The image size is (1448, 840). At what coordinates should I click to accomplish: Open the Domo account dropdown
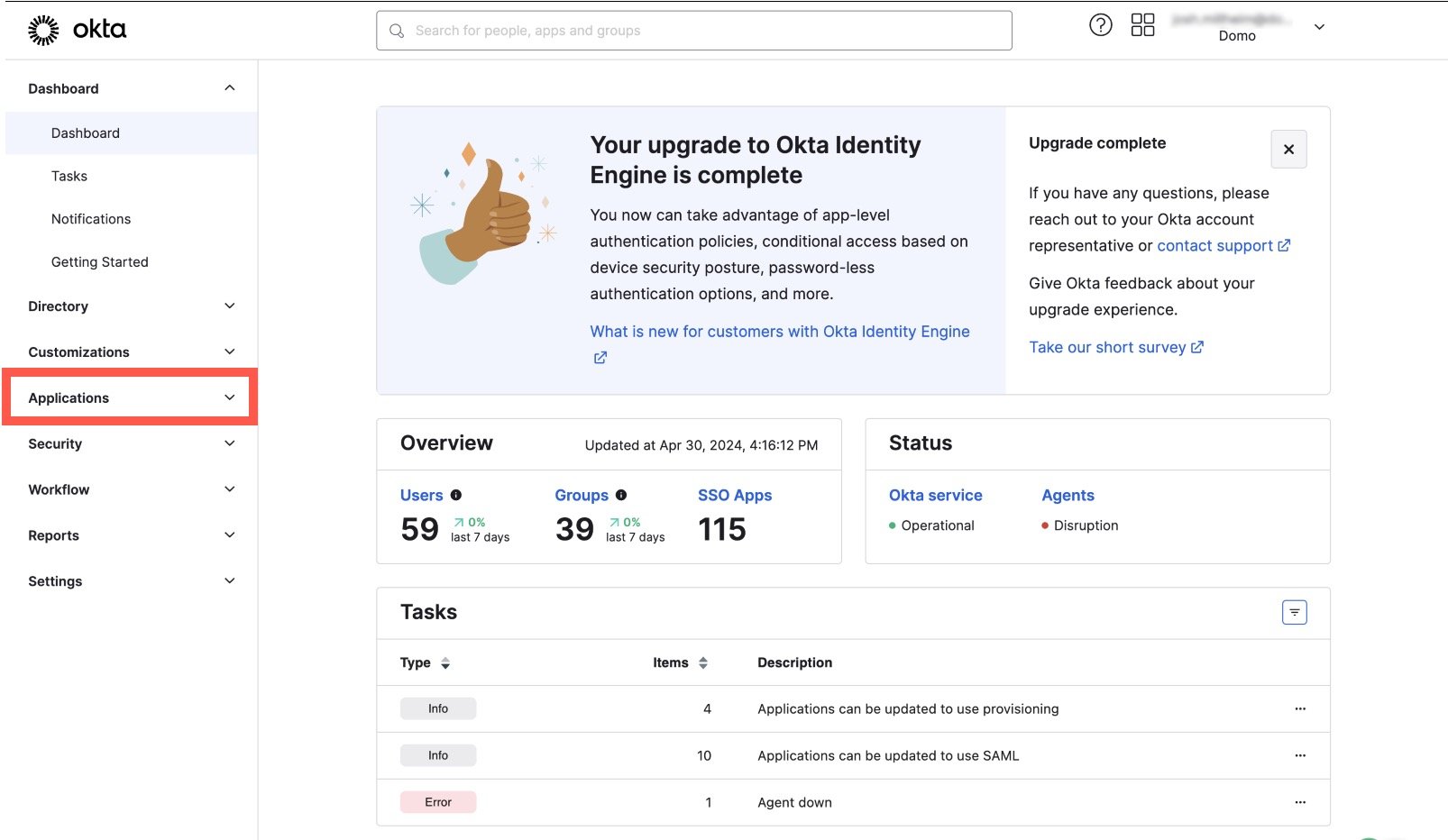[1319, 27]
